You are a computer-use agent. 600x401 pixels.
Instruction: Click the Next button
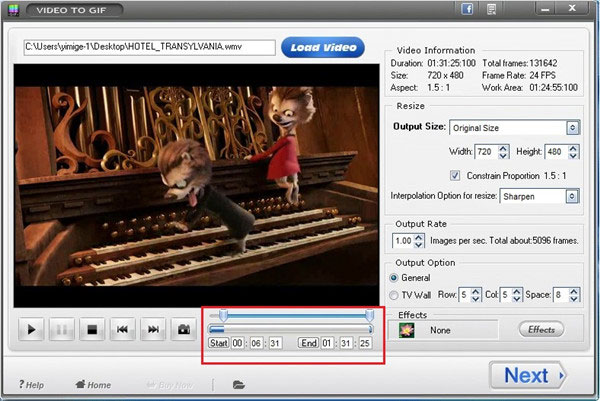tap(527, 375)
